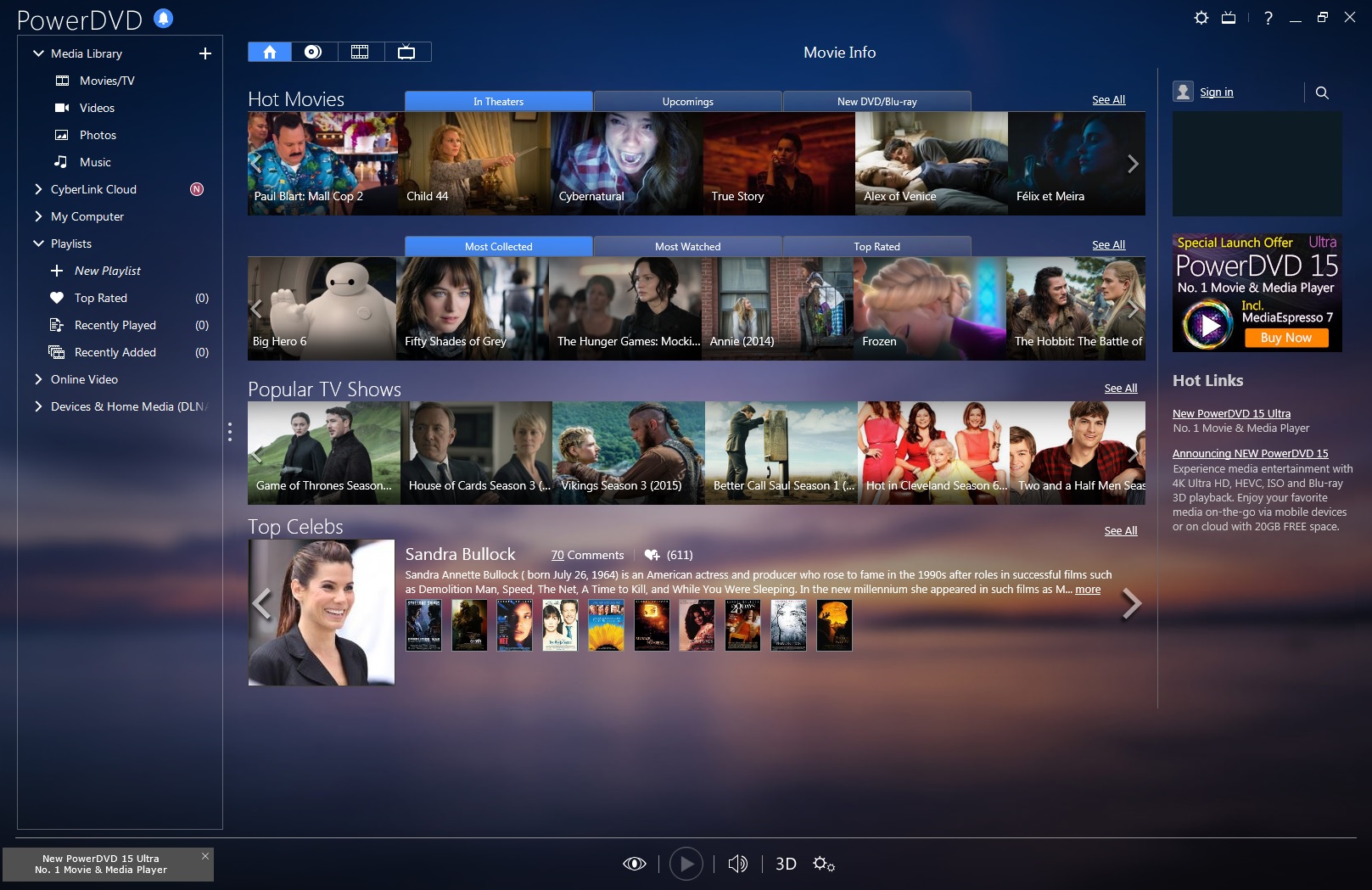The image size is (1372, 890).
Task: Select the disc tab icon
Action: click(314, 52)
